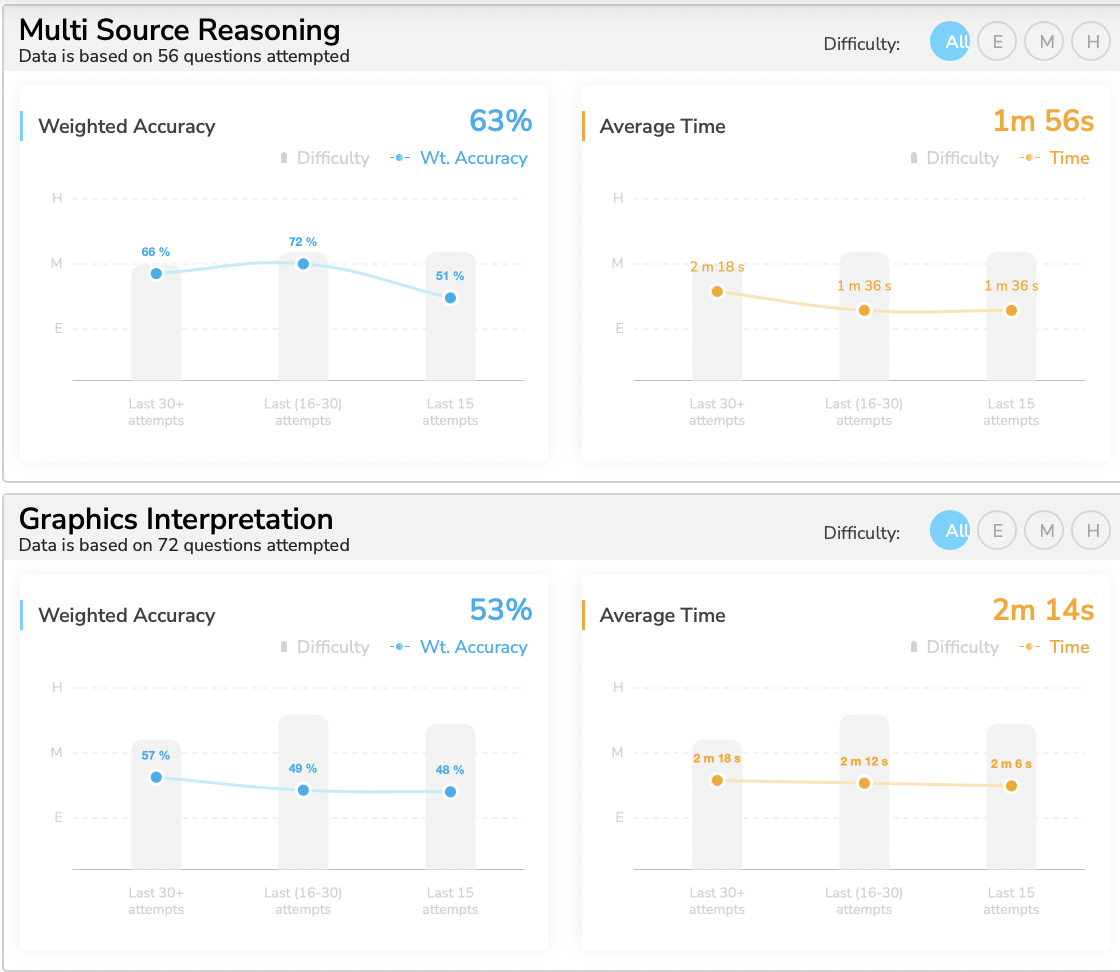Image resolution: width=1120 pixels, height=972 pixels.
Task: Click the 2 m 18 s Multi Source time point
Action: click(x=717, y=291)
